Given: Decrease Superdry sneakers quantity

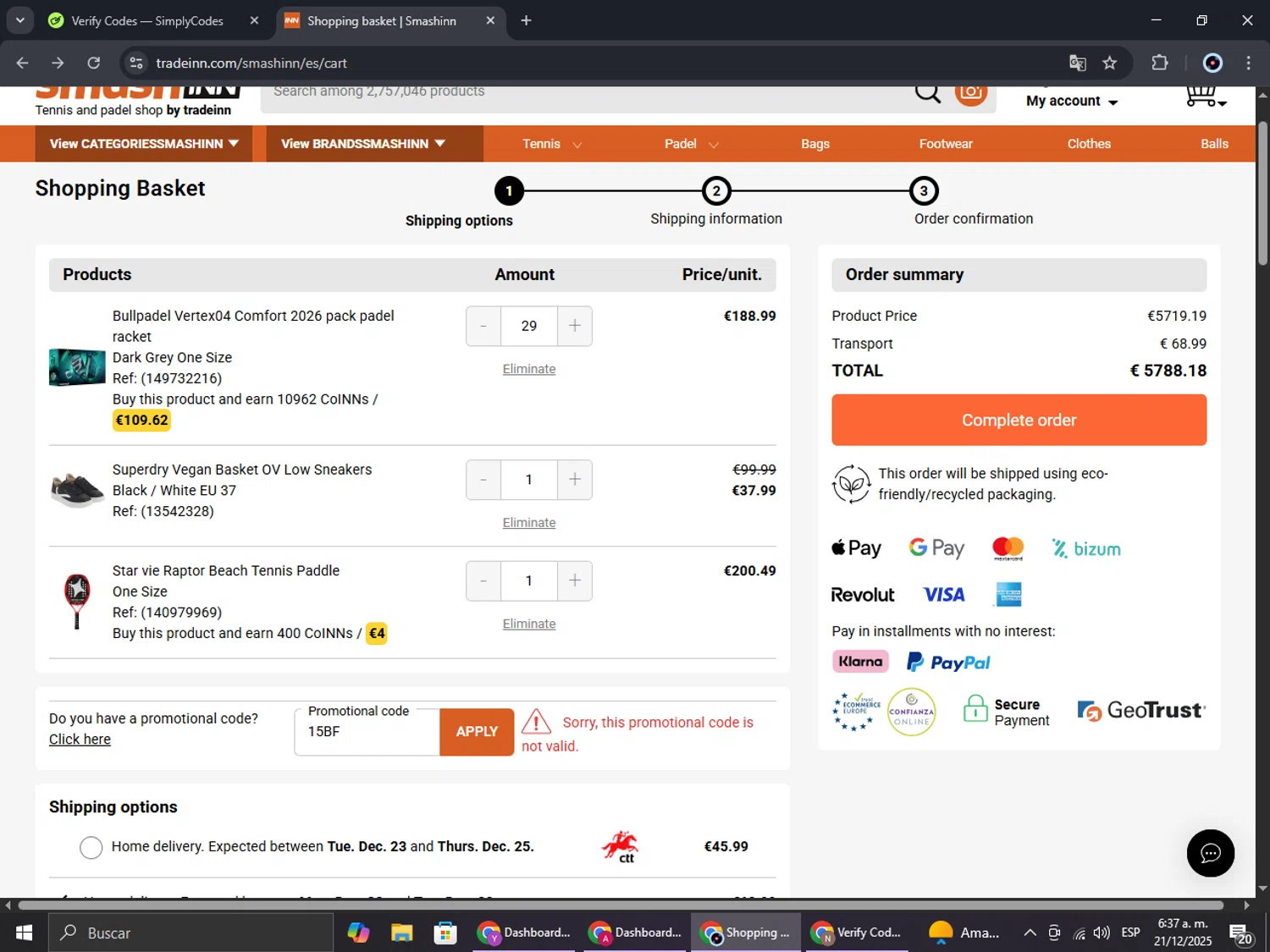Looking at the screenshot, I should (483, 480).
